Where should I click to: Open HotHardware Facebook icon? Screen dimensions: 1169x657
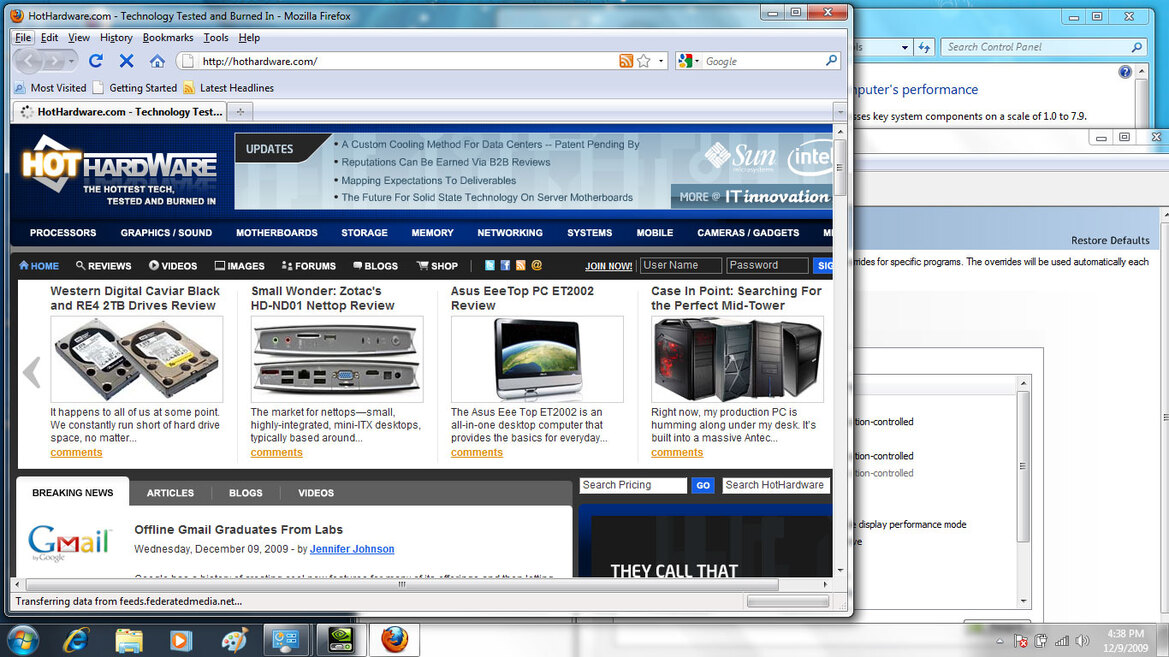tap(505, 265)
